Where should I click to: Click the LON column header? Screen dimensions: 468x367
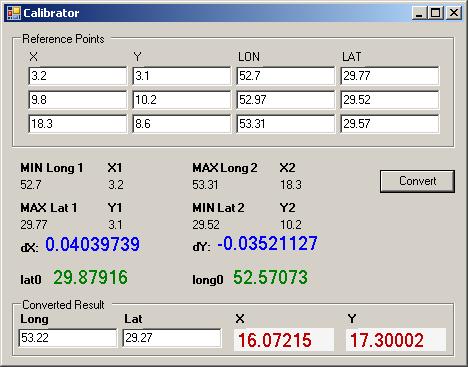click(x=249, y=57)
